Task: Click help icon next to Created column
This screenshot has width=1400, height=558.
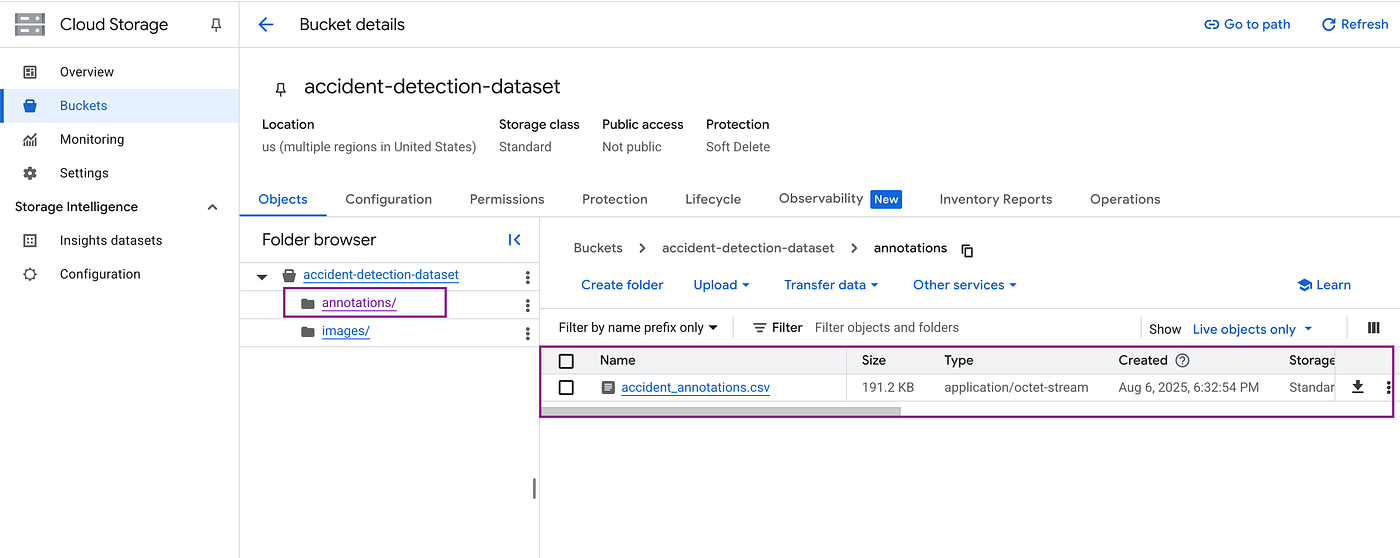Action: (x=1182, y=360)
